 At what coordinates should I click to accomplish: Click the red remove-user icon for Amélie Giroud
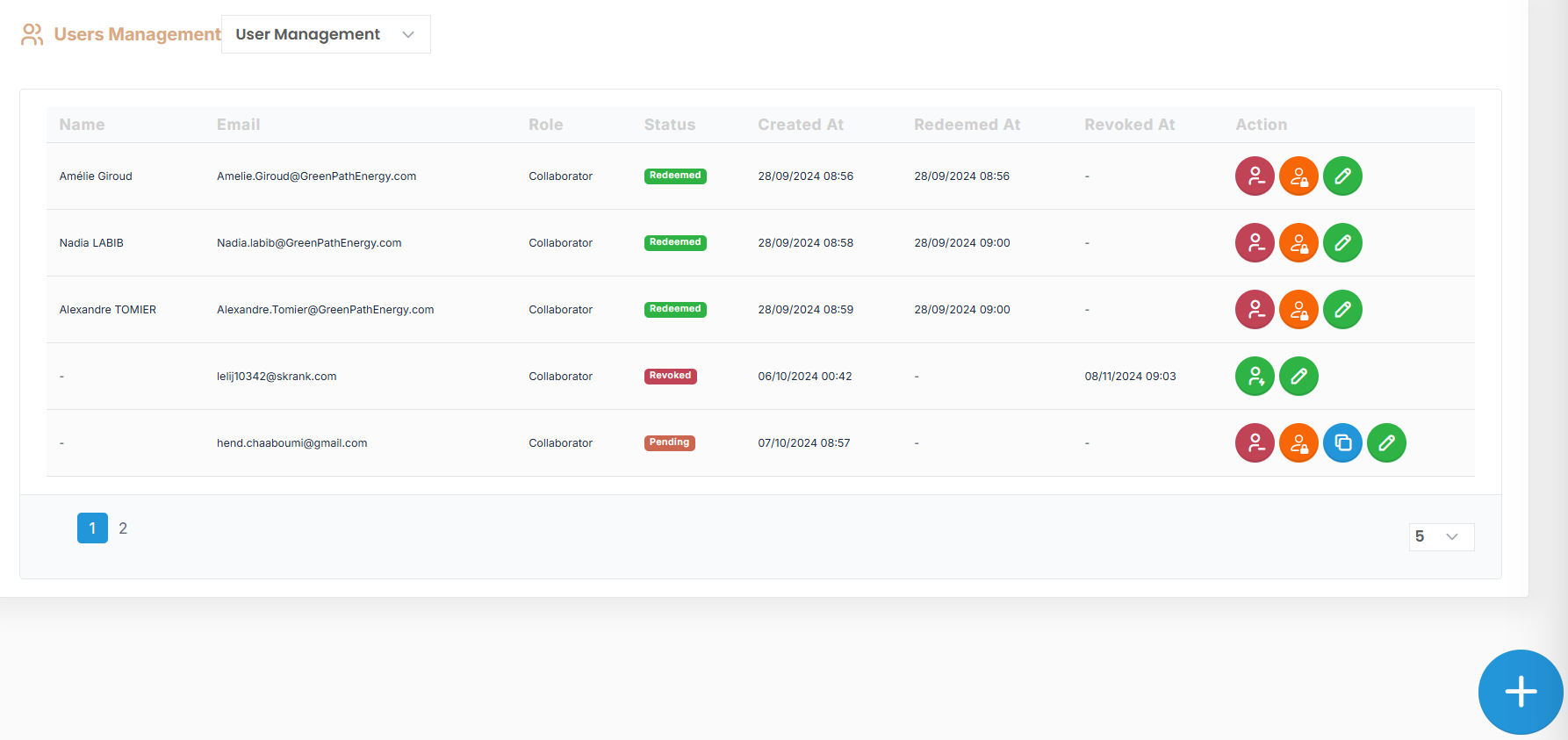pyautogui.click(x=1255, y=176)
